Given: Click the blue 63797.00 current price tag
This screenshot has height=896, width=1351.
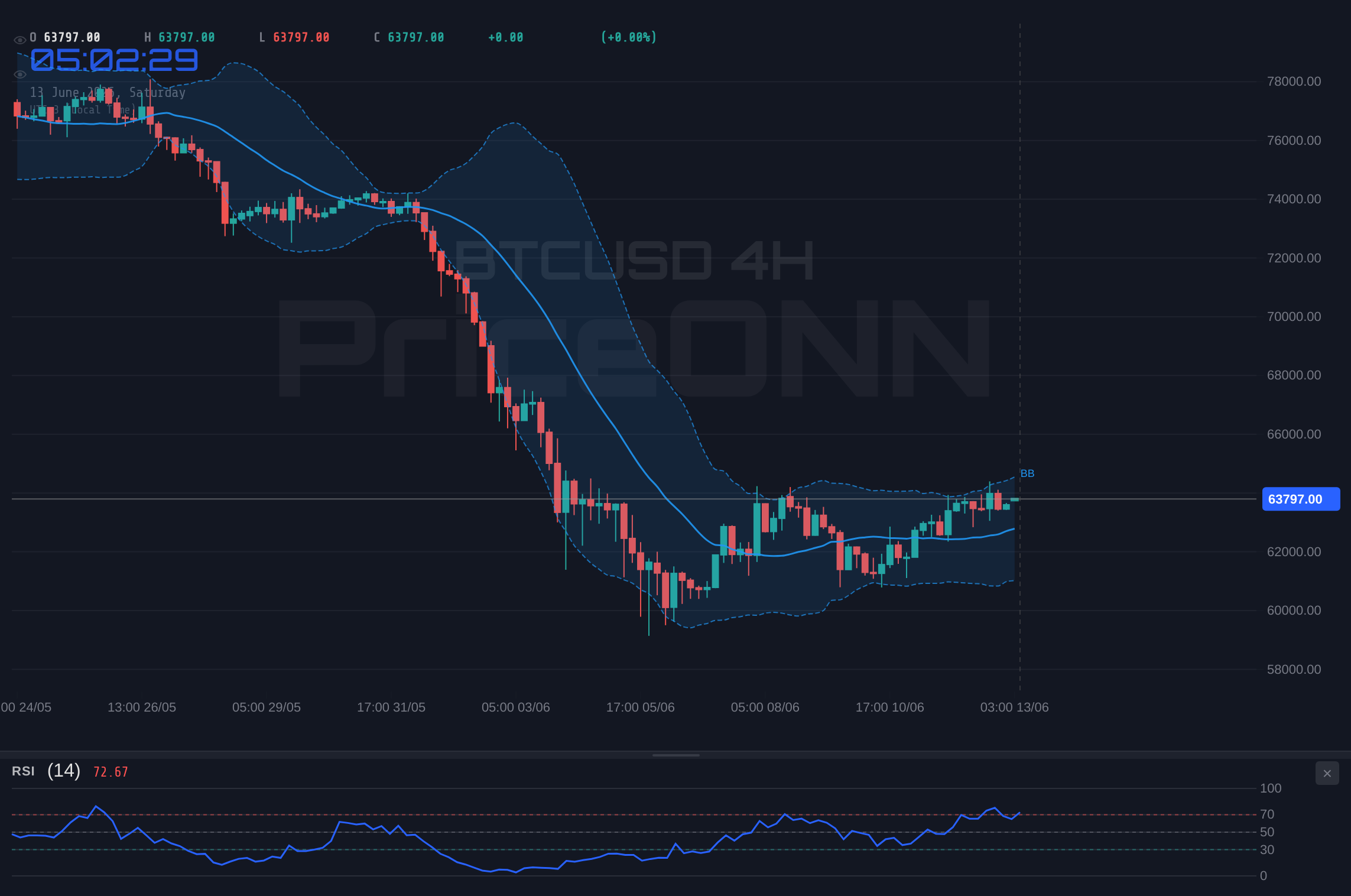Looking at the screenshot, I should (x=1301, y=499).
